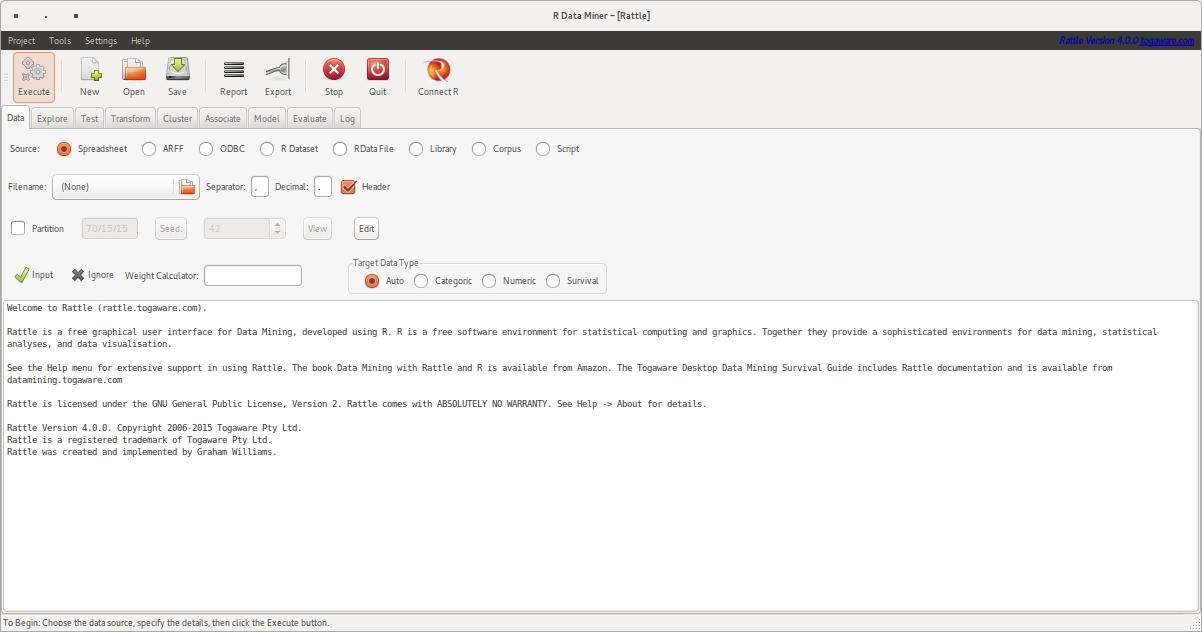Click the Weight Calculator input field
The image size is (1202, 632).
(x=252, y=275)
